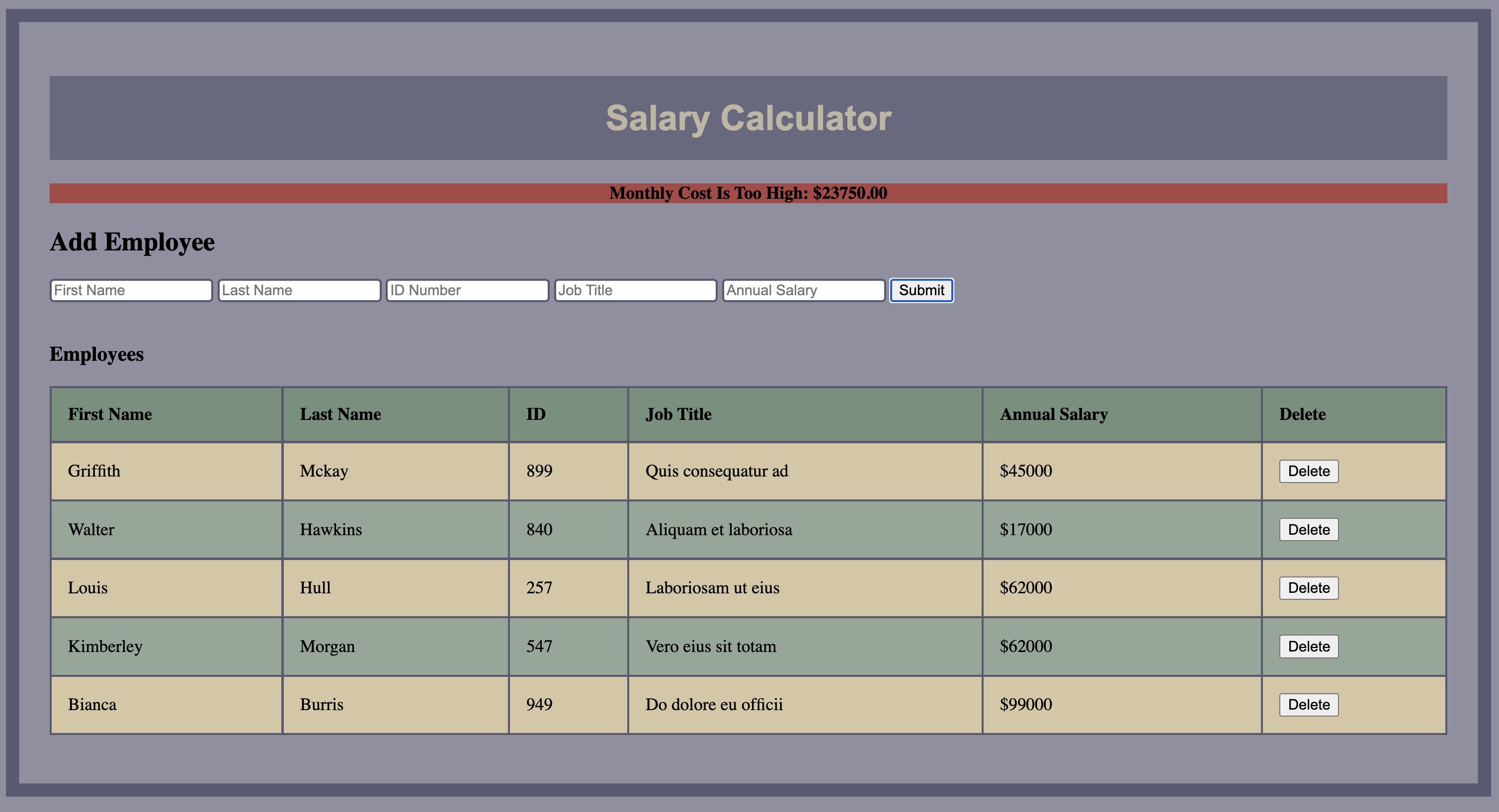Delete the employee Walter Hawkins
The width and height of the screenshot is (1499, 812).
pos(1308,529)
